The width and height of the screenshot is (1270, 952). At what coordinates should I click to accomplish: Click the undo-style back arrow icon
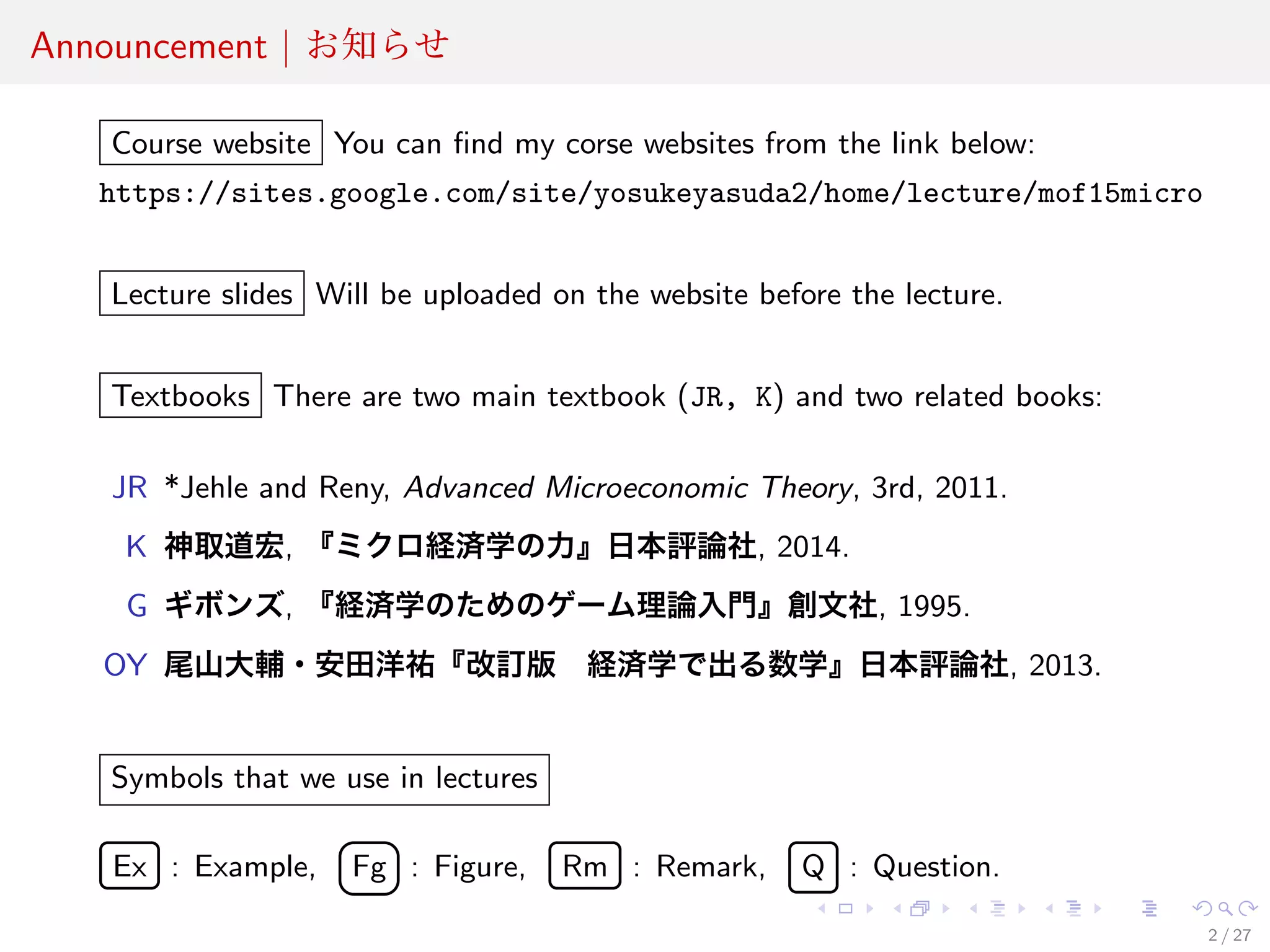(x=1202, y=909)
